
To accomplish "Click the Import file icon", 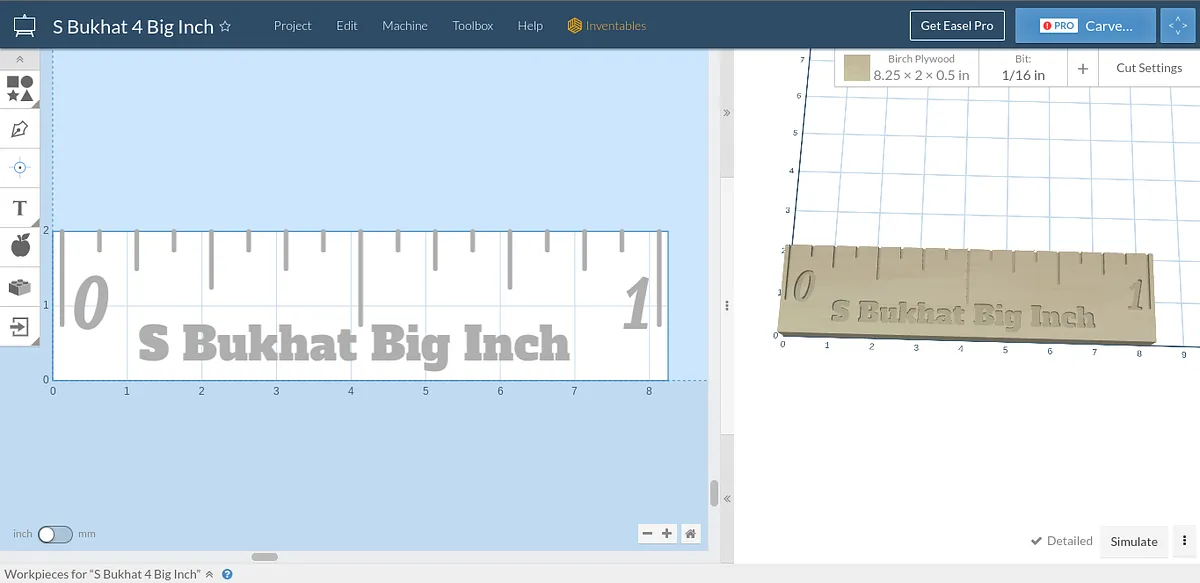I will [19, 326].
